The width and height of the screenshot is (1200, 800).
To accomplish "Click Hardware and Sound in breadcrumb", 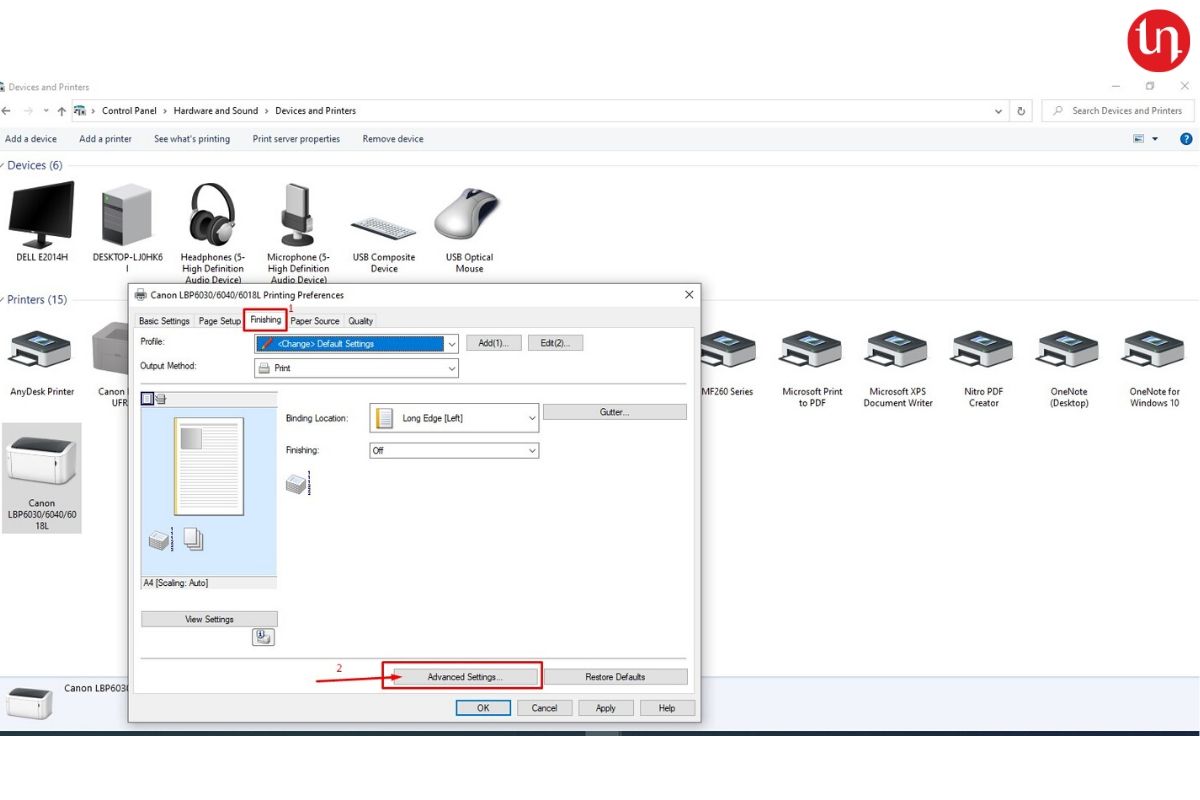I will [x=216, y=111].
